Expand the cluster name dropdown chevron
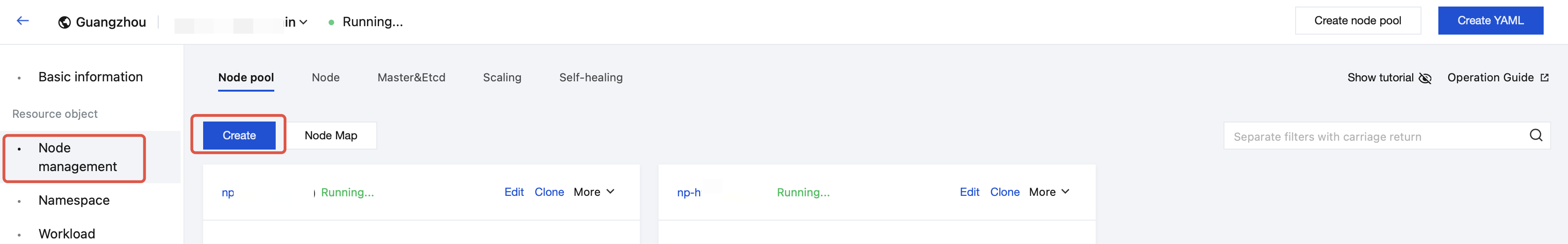 coord(303,22)
